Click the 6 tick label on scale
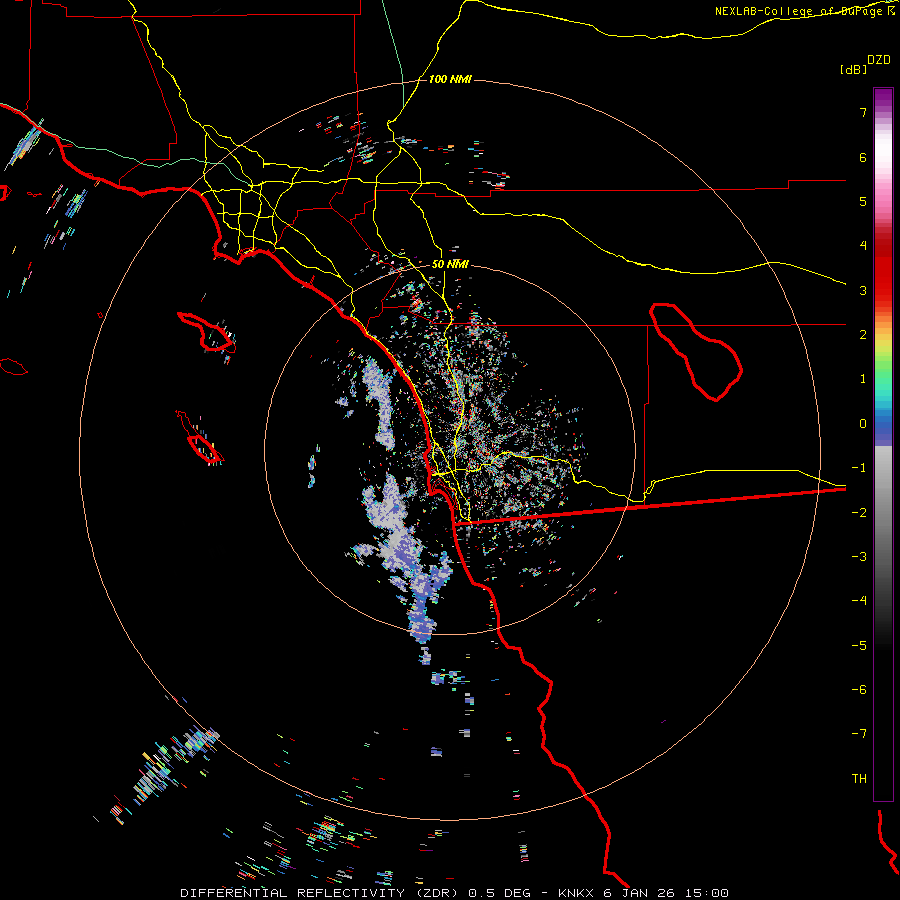Screen dimensions: 900x900 pos(863,157)
